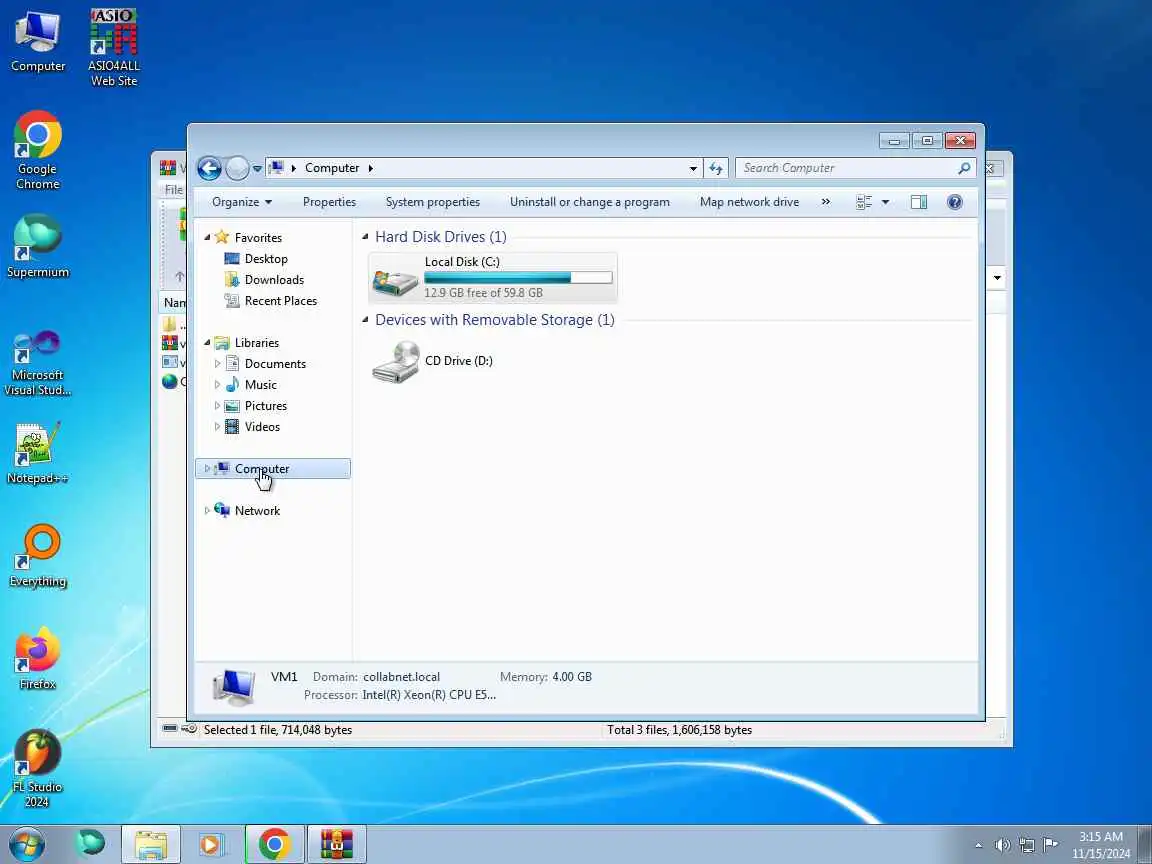Click the Change your view icon
This screenshot has height=864, width=1152.
click(864, 202)
